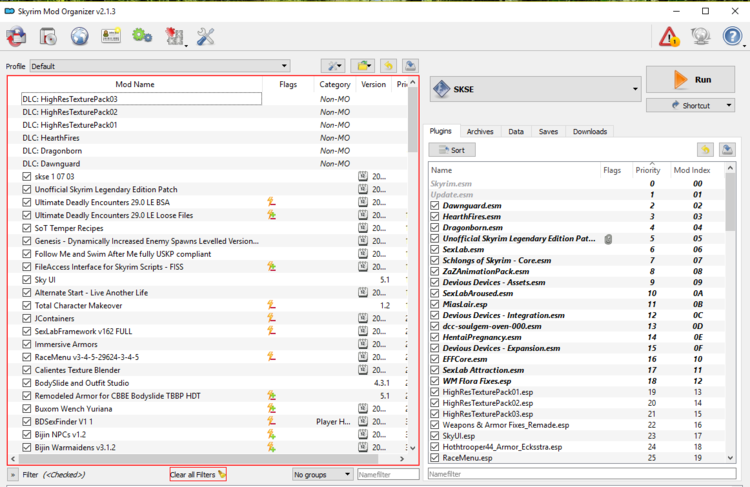Click flag icon on FileAccess Interface FISS row

point(271,266)
